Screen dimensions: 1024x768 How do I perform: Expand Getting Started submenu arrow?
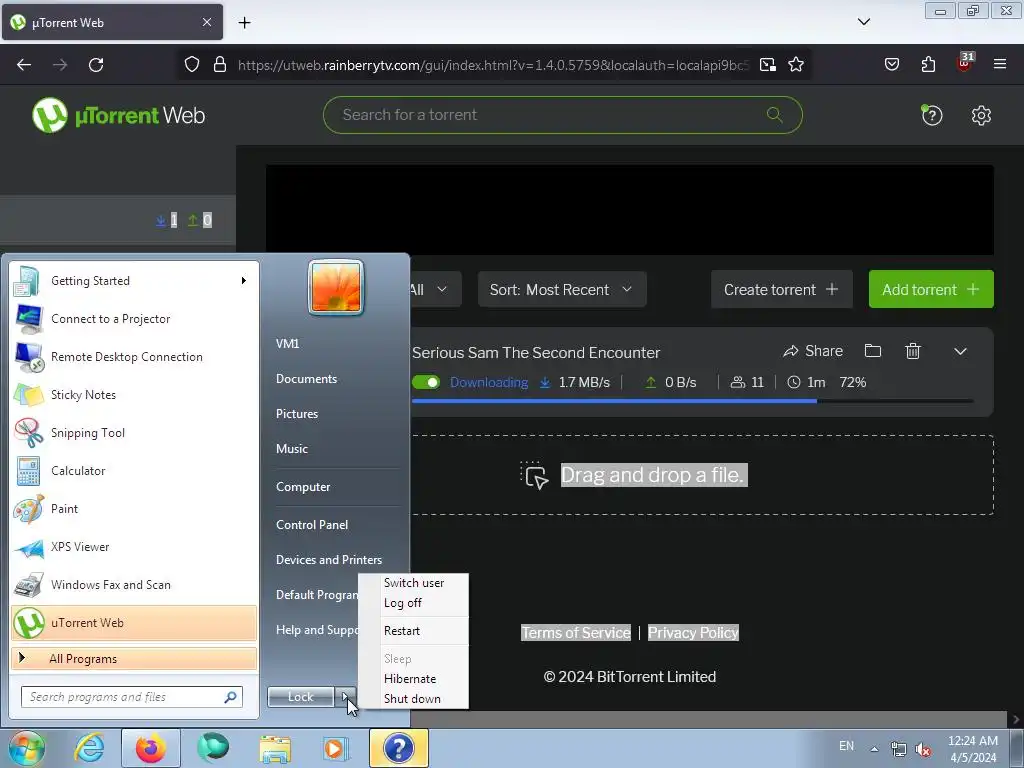[244, 281]
